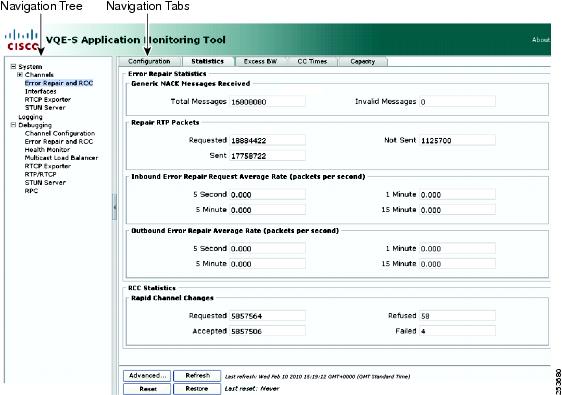Open the CC Times tab
Viewport: 562px width, 395px height.
[312, 61]
